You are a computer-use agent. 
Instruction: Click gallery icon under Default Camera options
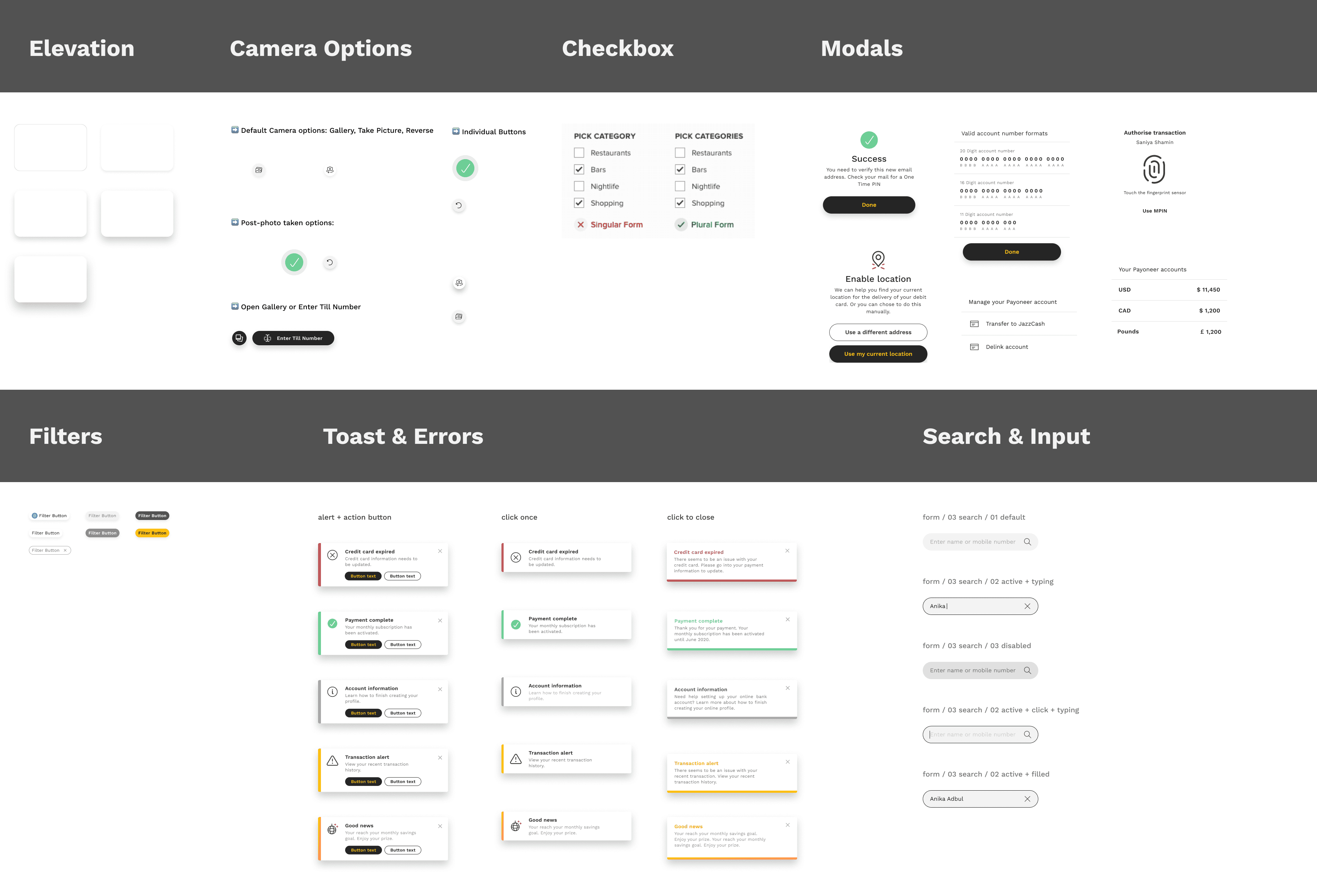point(258,170)
